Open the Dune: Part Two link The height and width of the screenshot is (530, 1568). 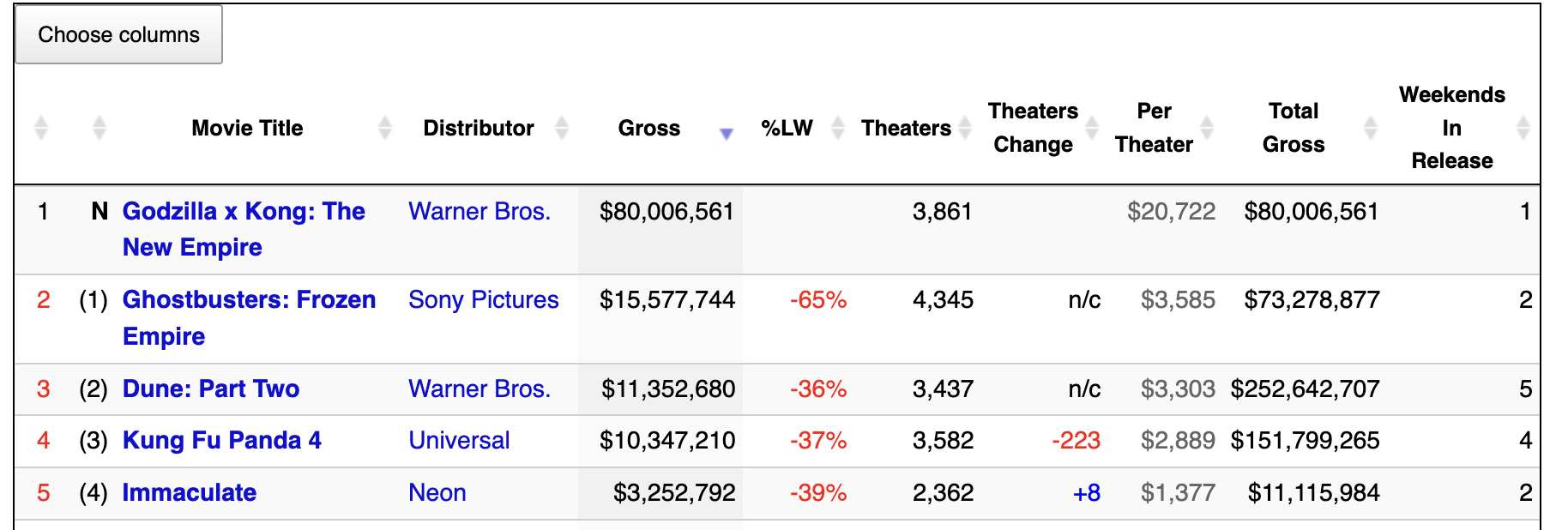pyautogui.click(x=211, y=388)
